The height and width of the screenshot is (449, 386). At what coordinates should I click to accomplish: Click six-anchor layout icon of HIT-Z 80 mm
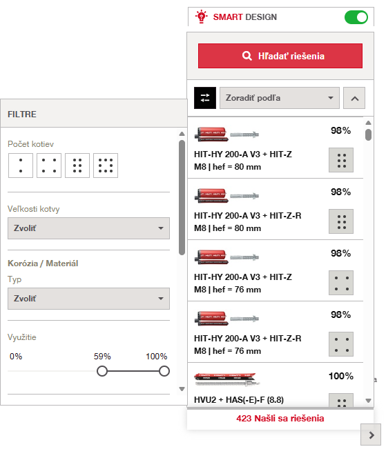coord(341,160)
